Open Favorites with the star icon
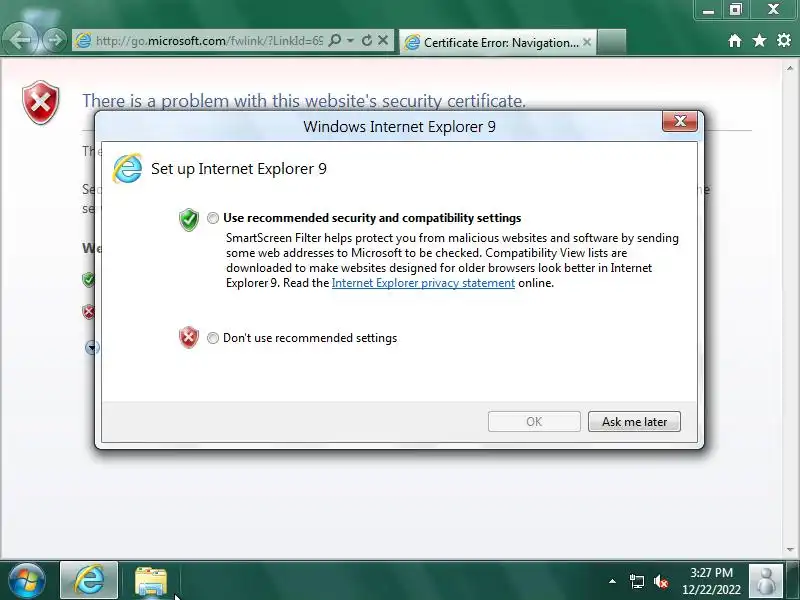Screen dimensions: 800x600 pos(759,40)
